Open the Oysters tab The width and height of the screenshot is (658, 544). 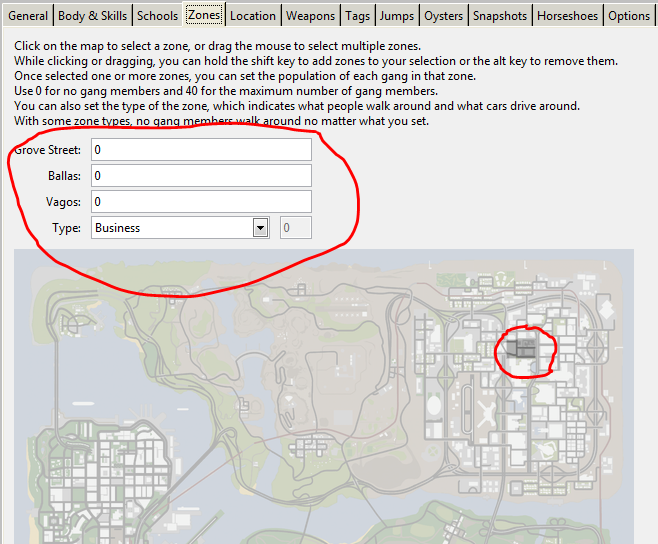point(444,16)
